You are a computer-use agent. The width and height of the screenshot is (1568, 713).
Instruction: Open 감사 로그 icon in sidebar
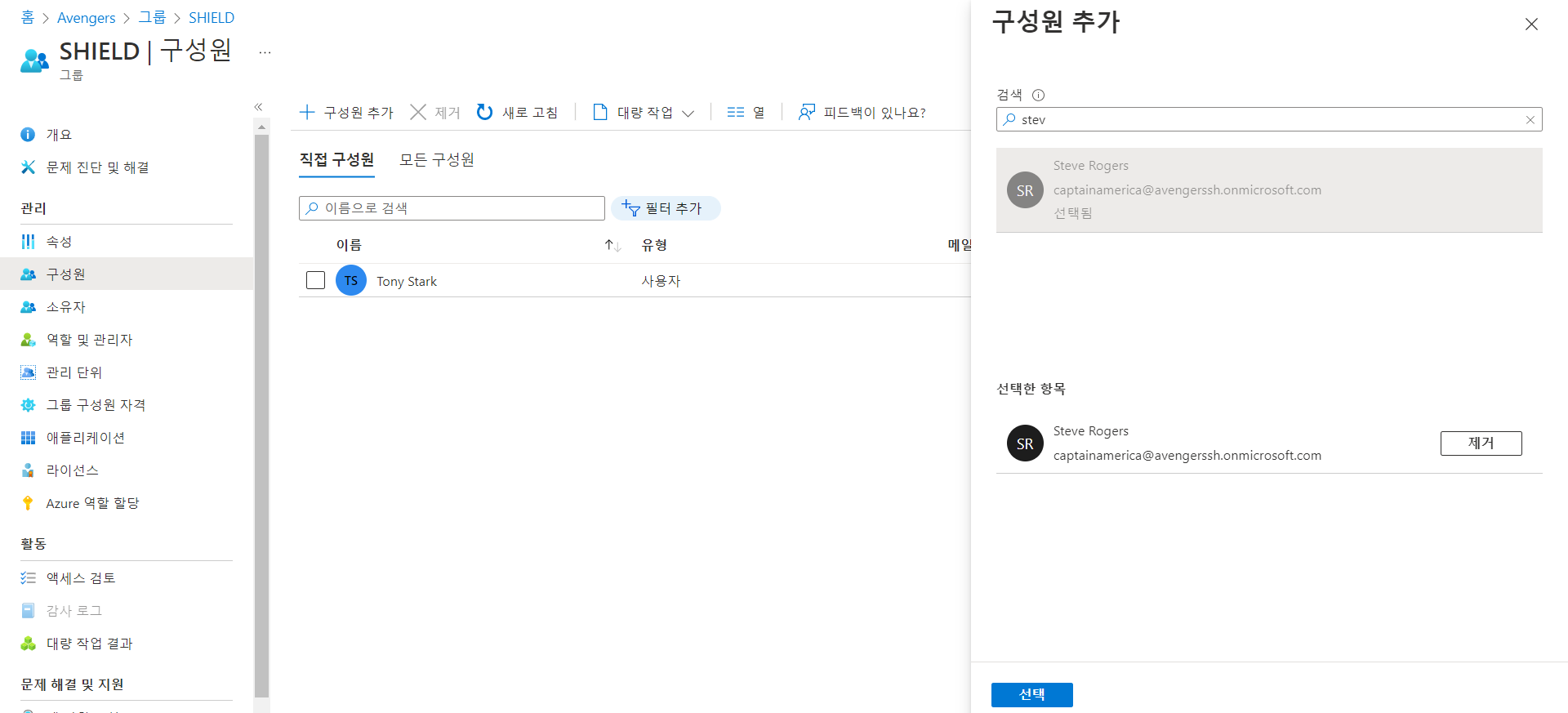28,611
